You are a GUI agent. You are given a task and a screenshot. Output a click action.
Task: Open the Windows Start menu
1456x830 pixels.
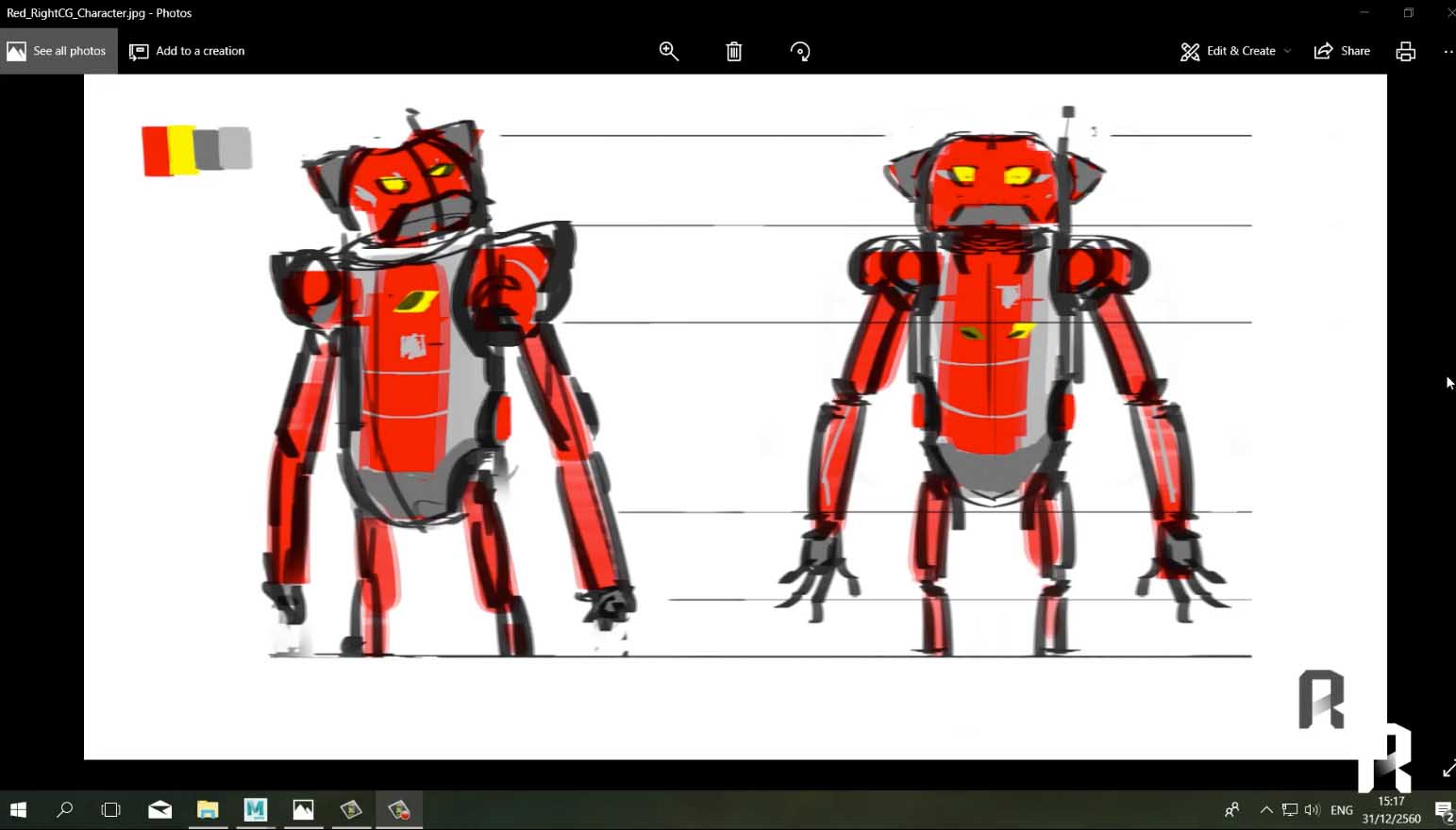coord(18,809)
